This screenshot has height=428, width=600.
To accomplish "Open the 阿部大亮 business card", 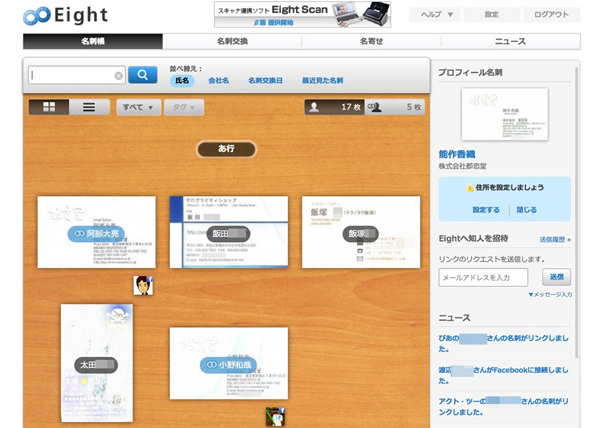I will (96, 232).
